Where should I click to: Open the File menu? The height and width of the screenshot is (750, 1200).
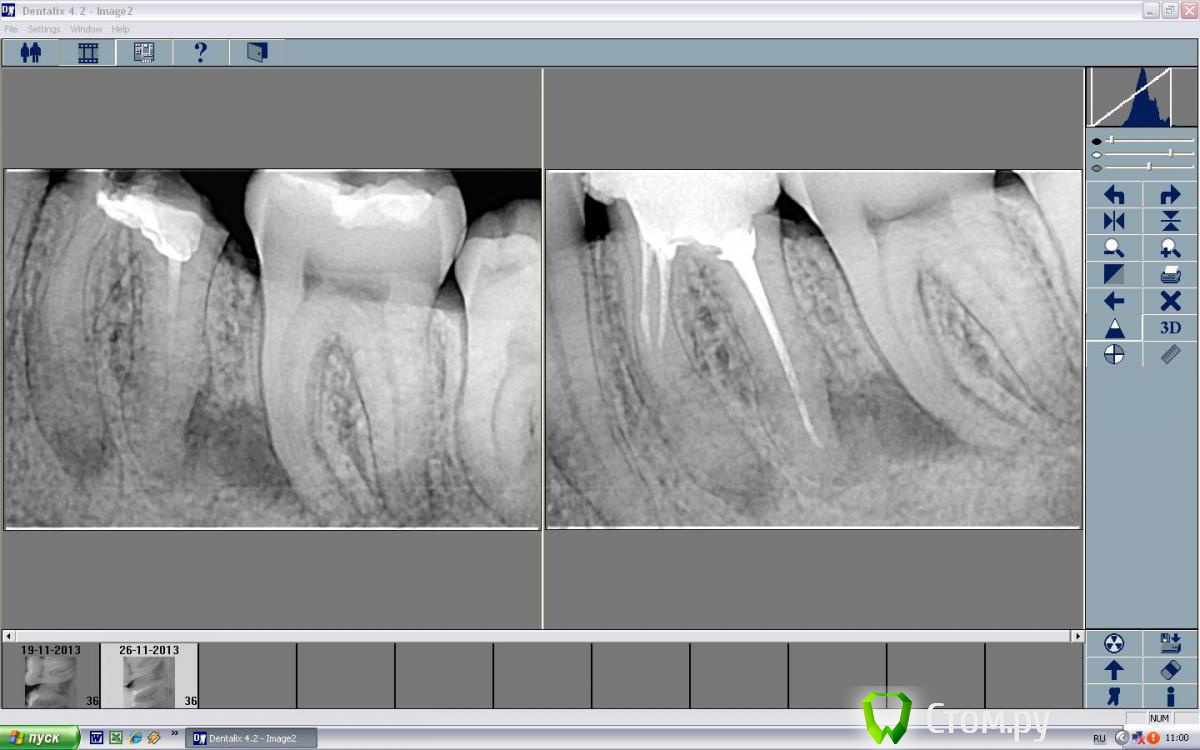coord(11,29)
